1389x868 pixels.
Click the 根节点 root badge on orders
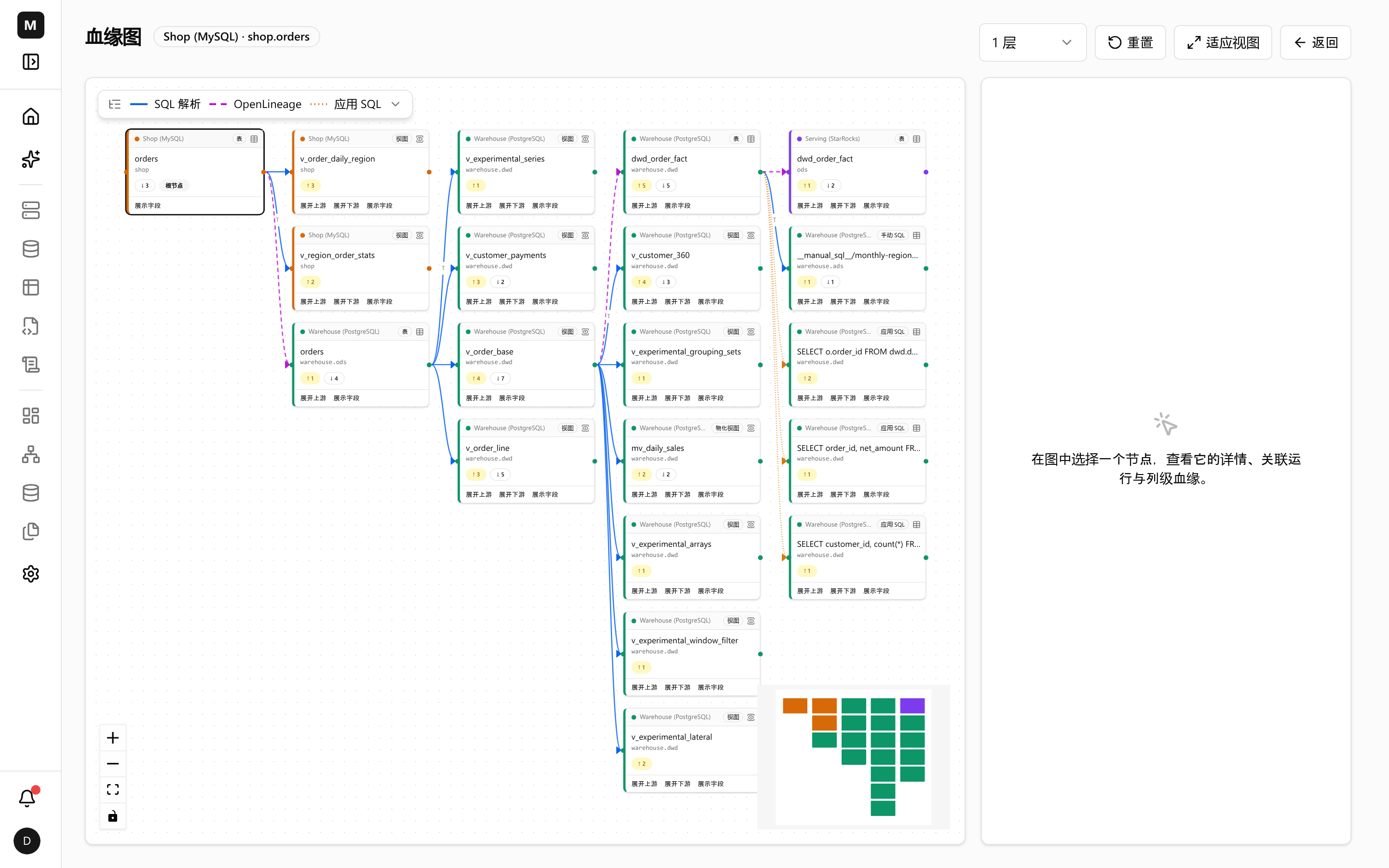pyautogui.click(x=174, y=186)
